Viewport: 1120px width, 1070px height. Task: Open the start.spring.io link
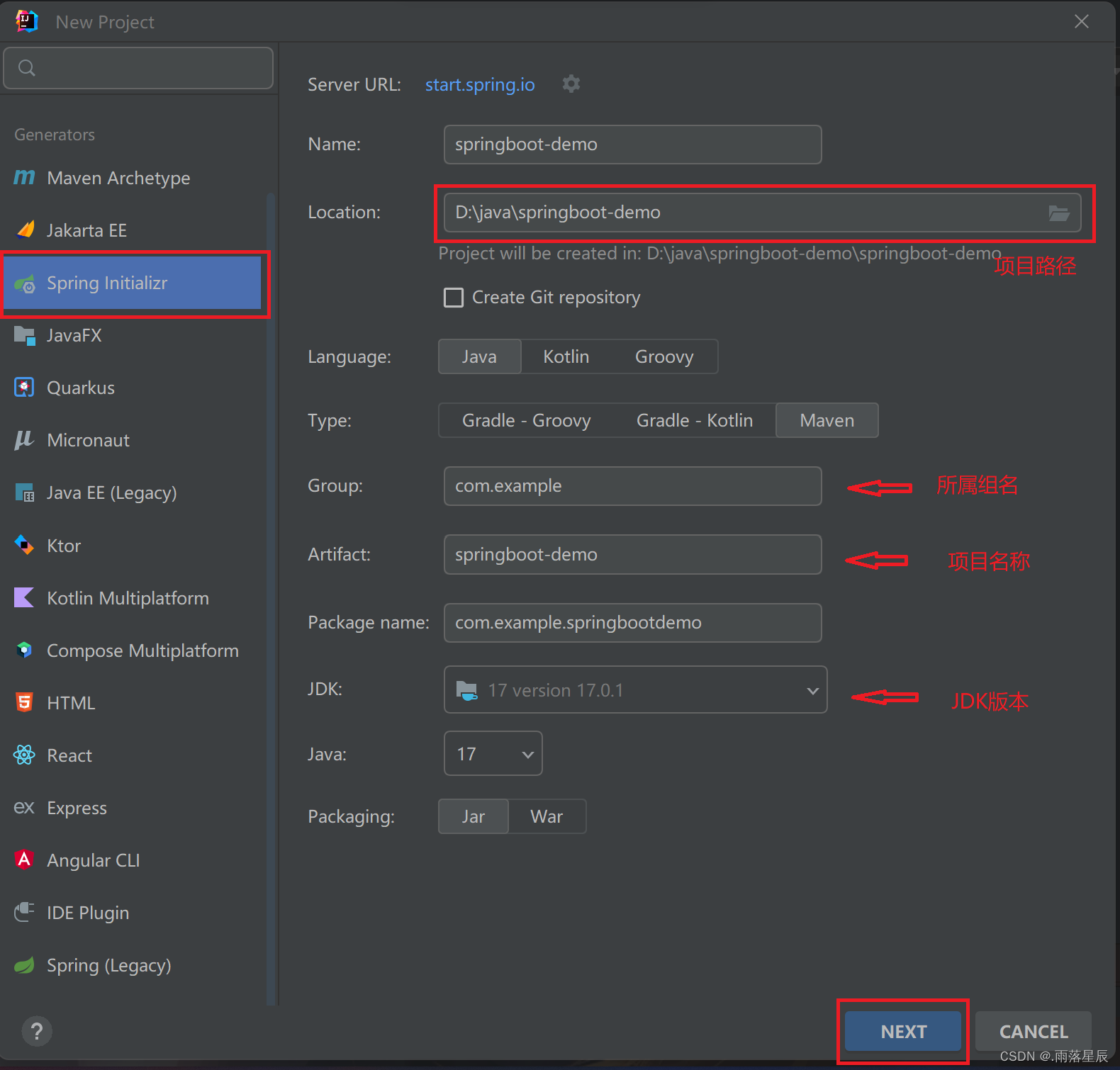pyautogui.click(x=480, y=84)
